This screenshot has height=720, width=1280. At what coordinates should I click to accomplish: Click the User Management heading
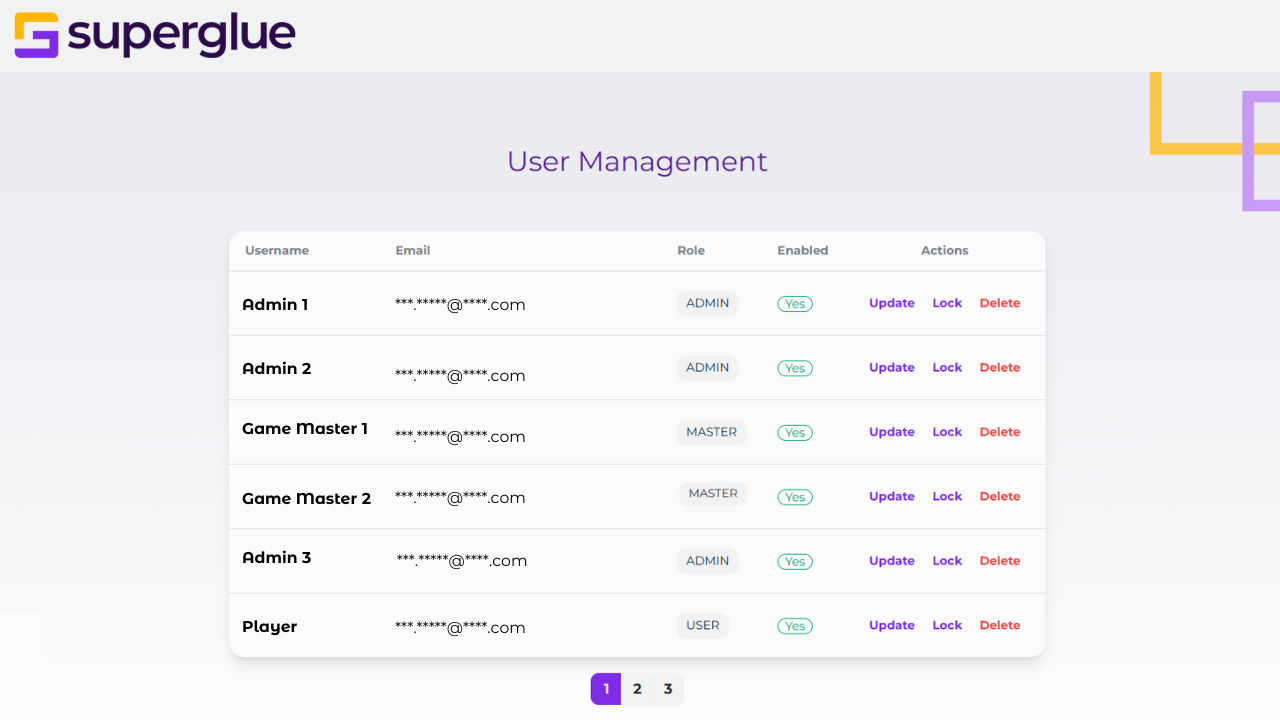coord(637,161)
